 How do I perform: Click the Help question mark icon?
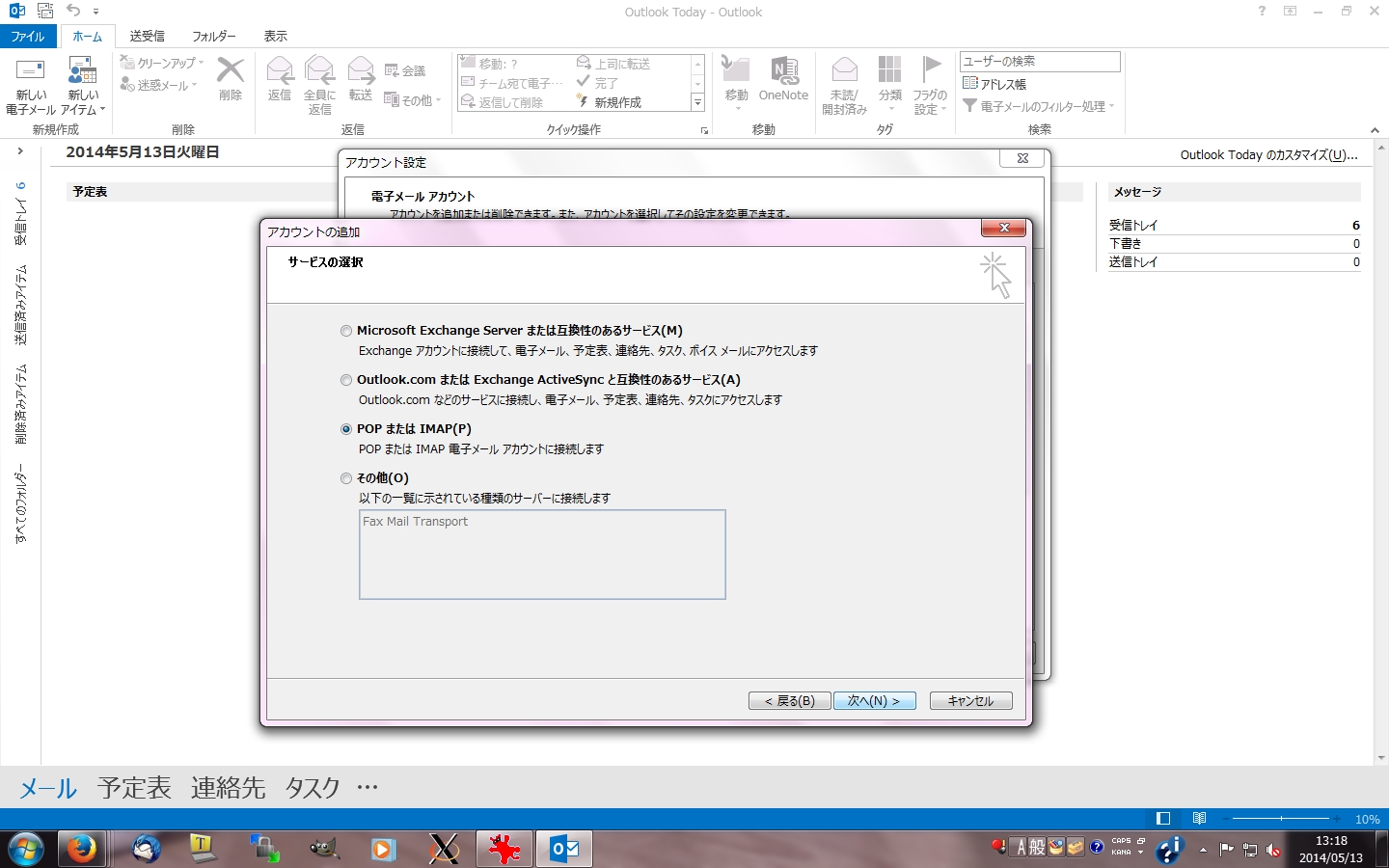click(x=1262, y=11)
